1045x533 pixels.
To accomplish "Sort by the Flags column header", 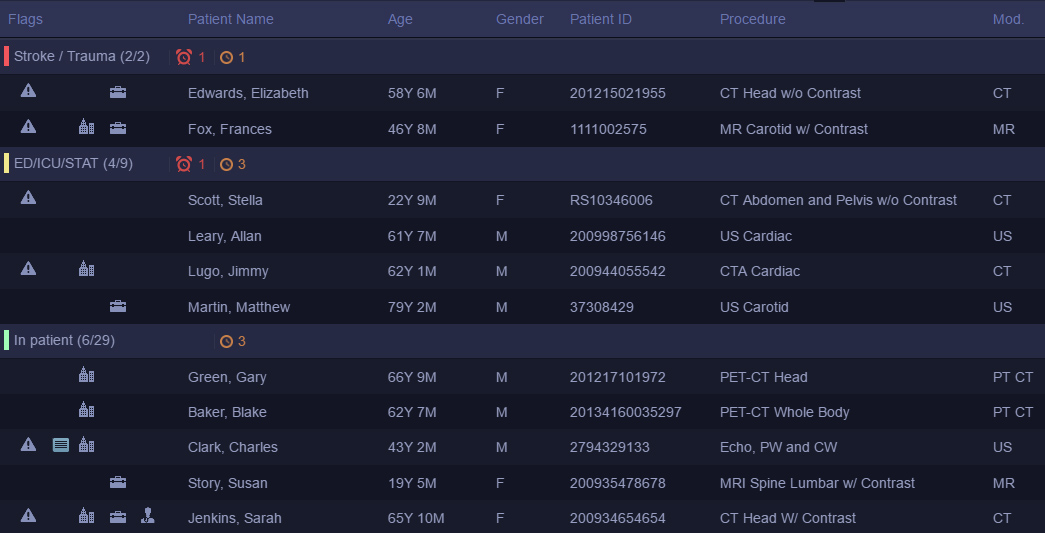I will click(25, 19).
